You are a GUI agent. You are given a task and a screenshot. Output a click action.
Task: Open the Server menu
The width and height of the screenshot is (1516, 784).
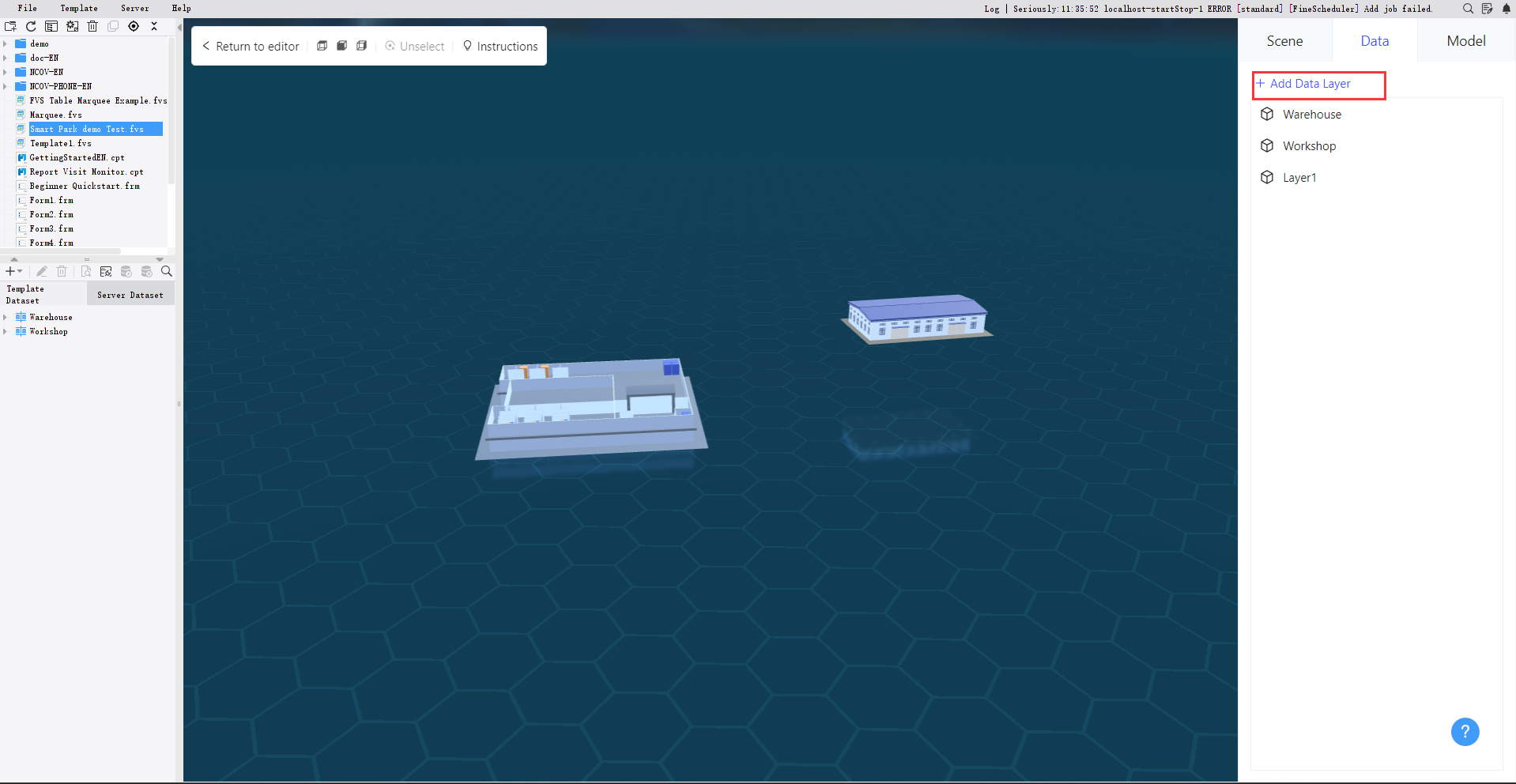coord(134,8)
